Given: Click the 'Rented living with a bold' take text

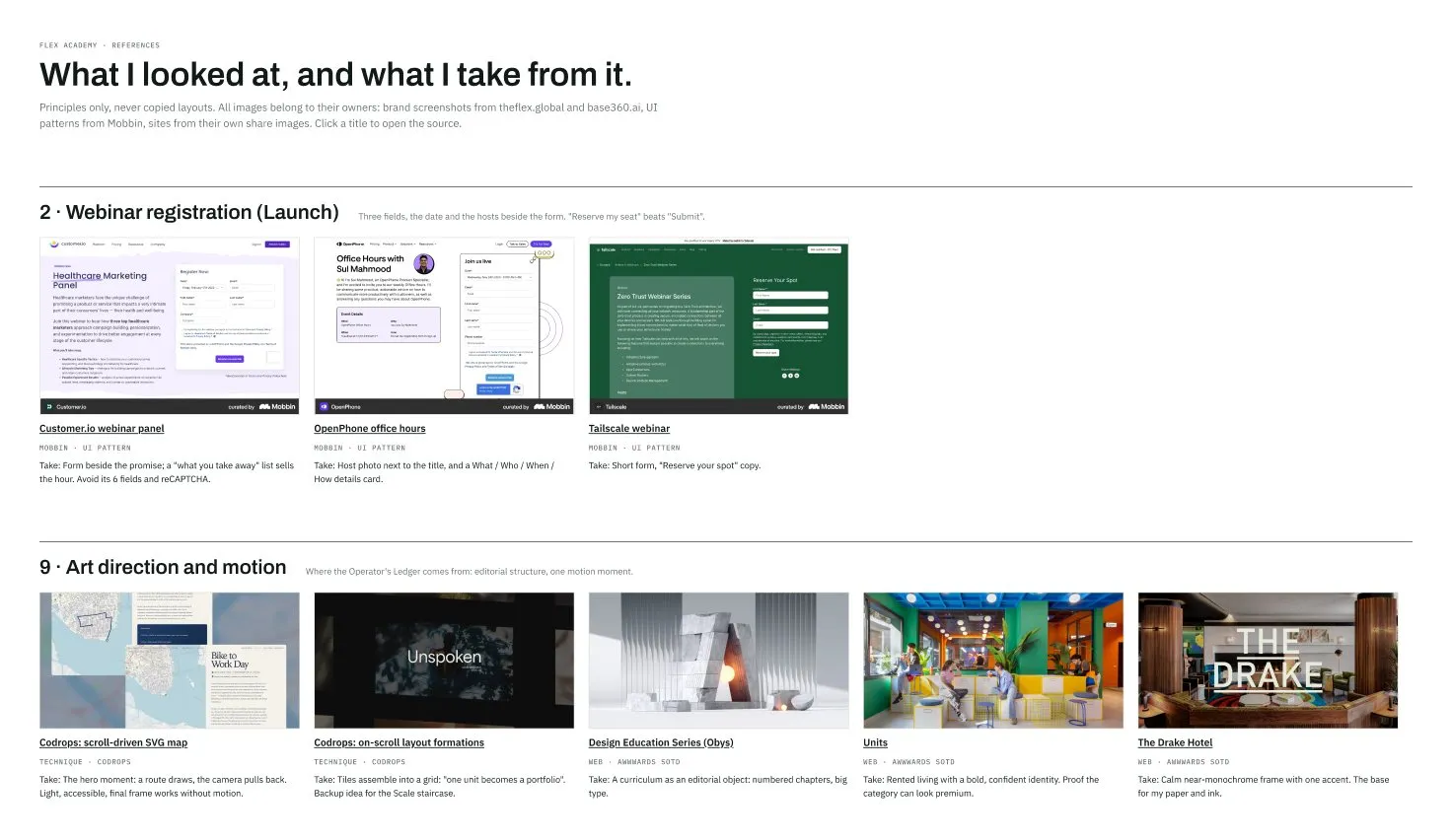Looking at the screenshot, I should coord(980,786).
